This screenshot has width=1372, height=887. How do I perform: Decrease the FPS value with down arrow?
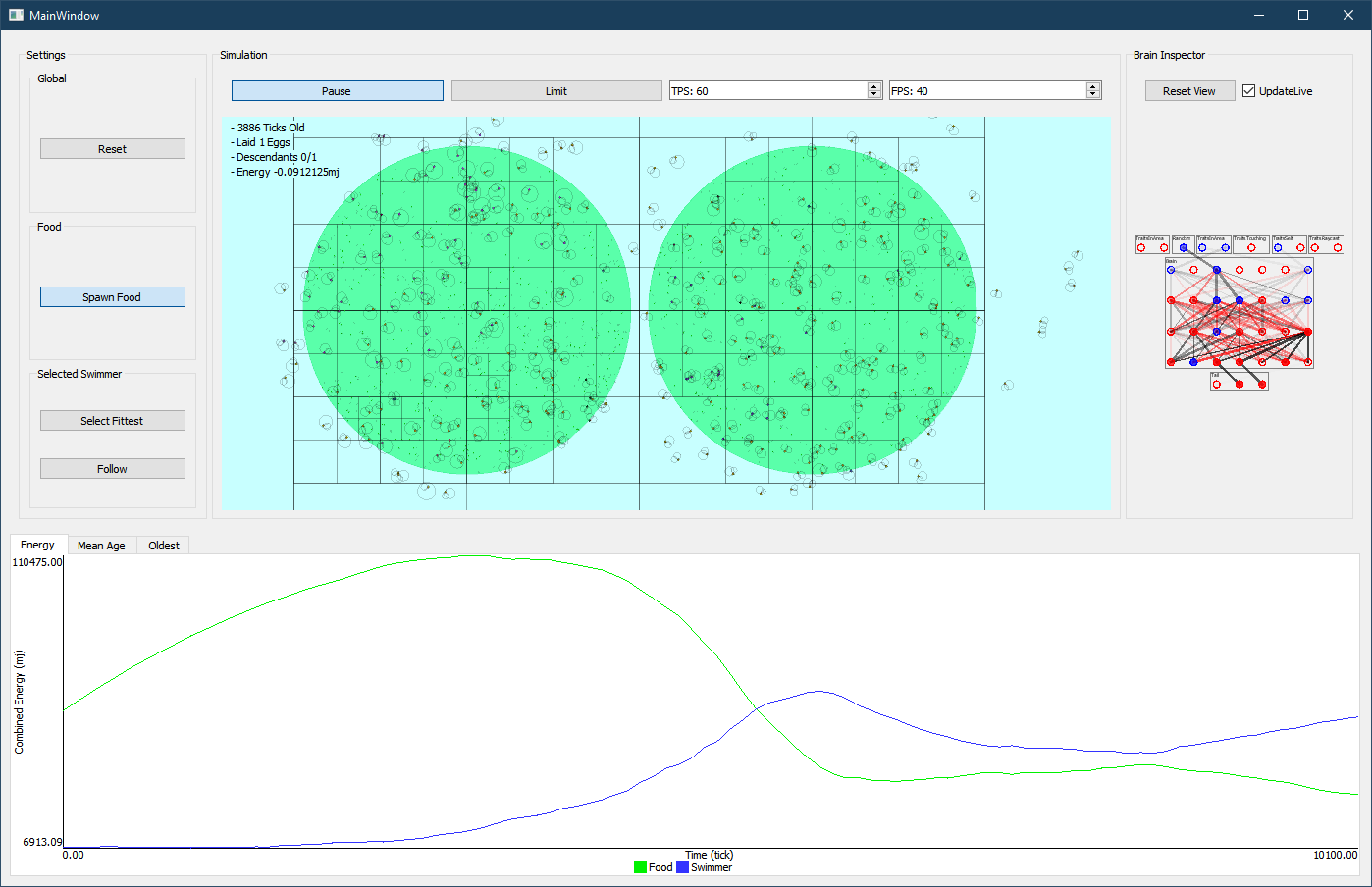click(1093, 94)
